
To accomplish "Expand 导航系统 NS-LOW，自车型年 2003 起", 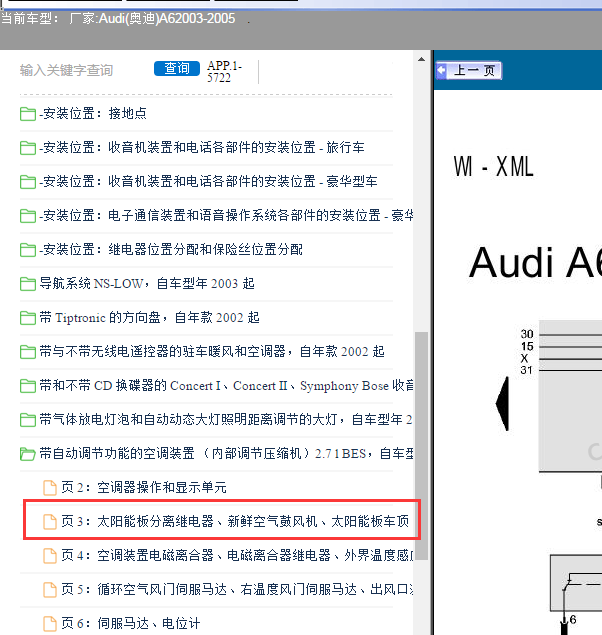I will point(147,283).
